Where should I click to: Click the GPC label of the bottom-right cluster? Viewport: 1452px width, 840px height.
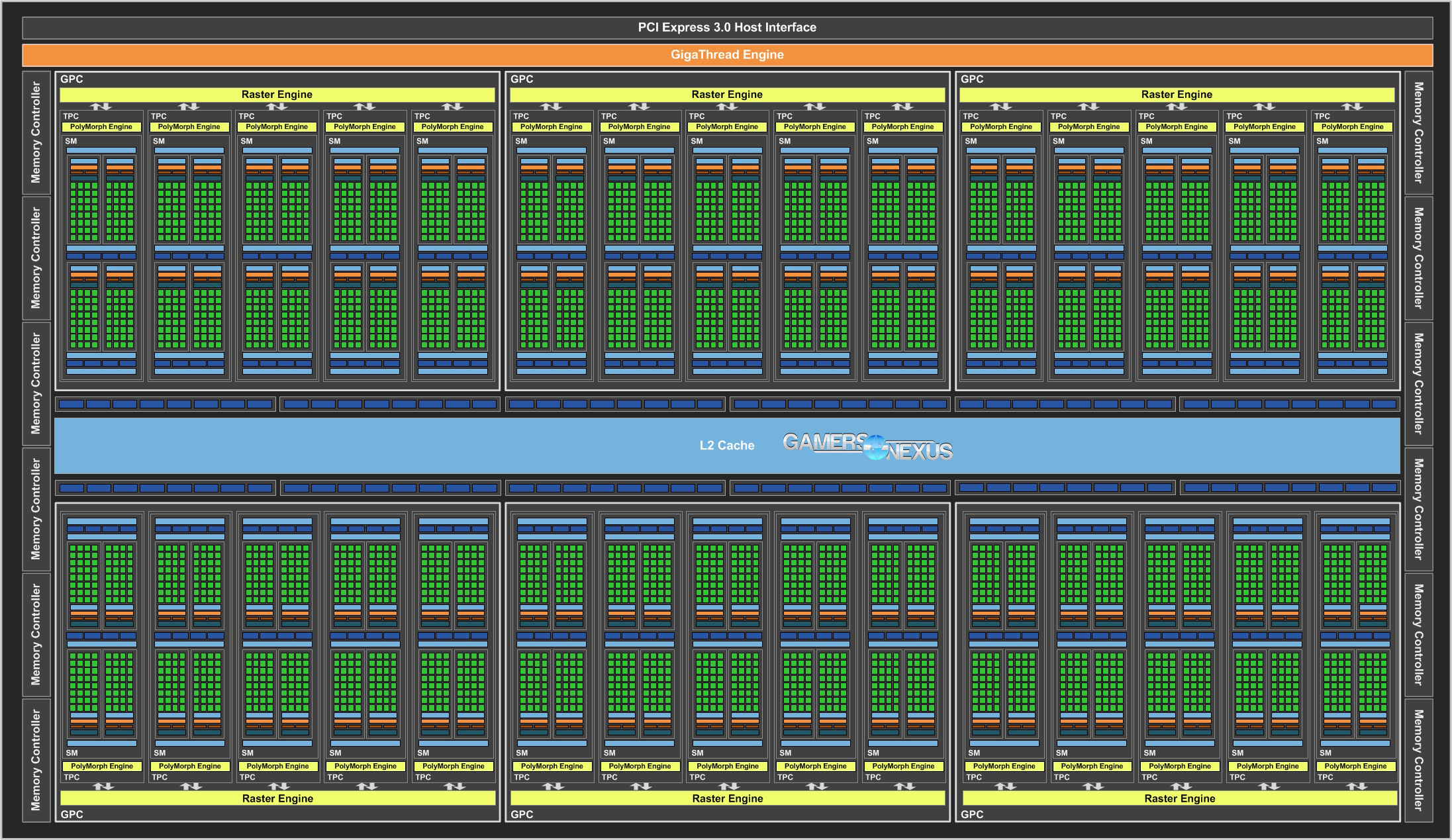(x=972, y=814)
